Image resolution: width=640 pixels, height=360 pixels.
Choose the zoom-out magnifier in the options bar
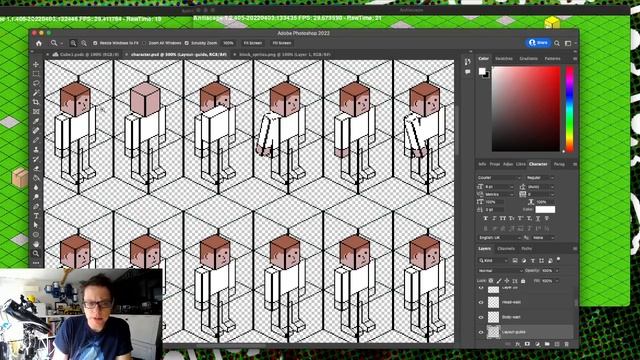pos(83,43)
